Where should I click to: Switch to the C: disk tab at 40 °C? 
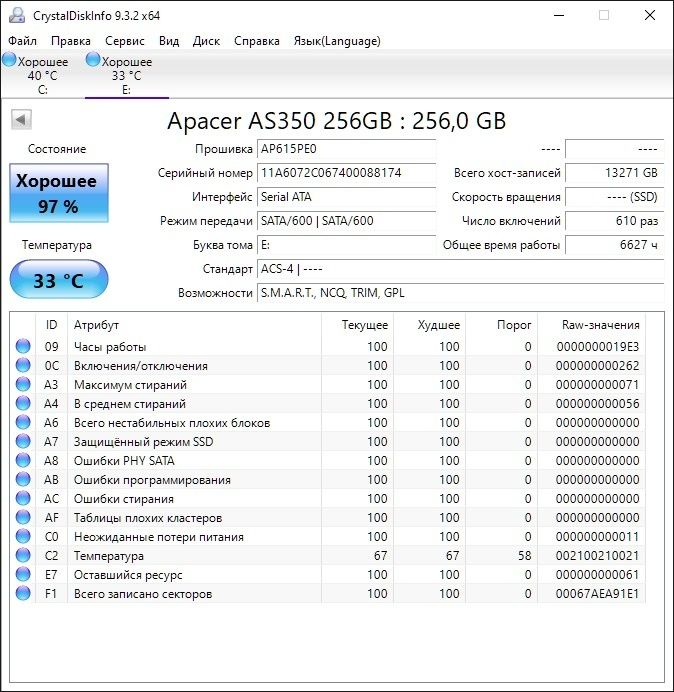click(x=42, y=75)
